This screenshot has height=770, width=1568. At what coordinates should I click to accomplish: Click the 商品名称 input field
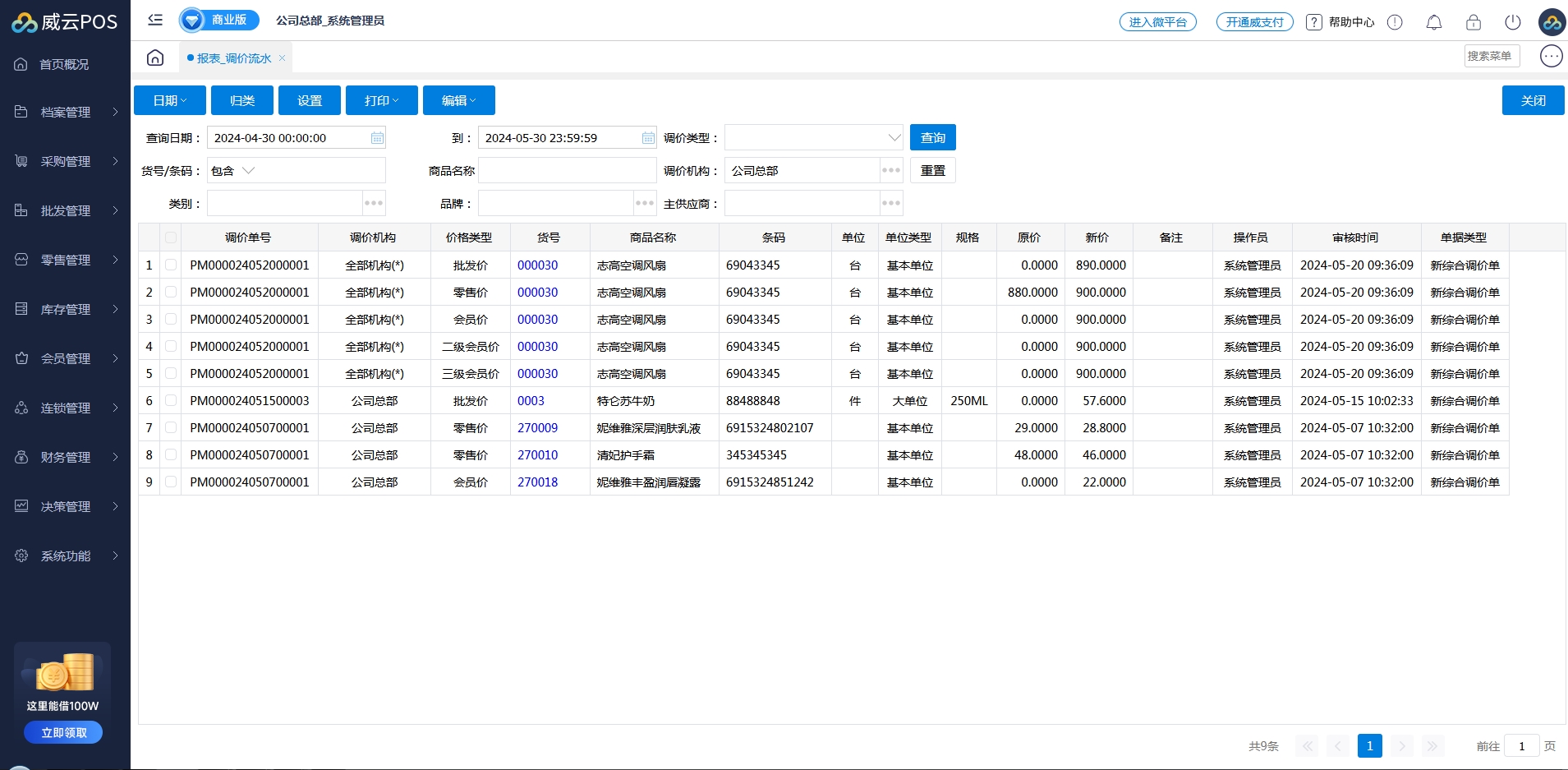567,171
